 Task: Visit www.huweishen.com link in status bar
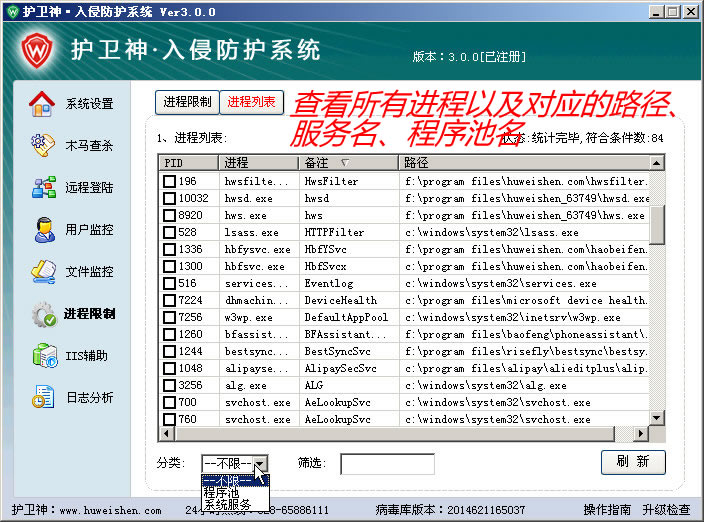pyautogui.click(x=110, y=510)
